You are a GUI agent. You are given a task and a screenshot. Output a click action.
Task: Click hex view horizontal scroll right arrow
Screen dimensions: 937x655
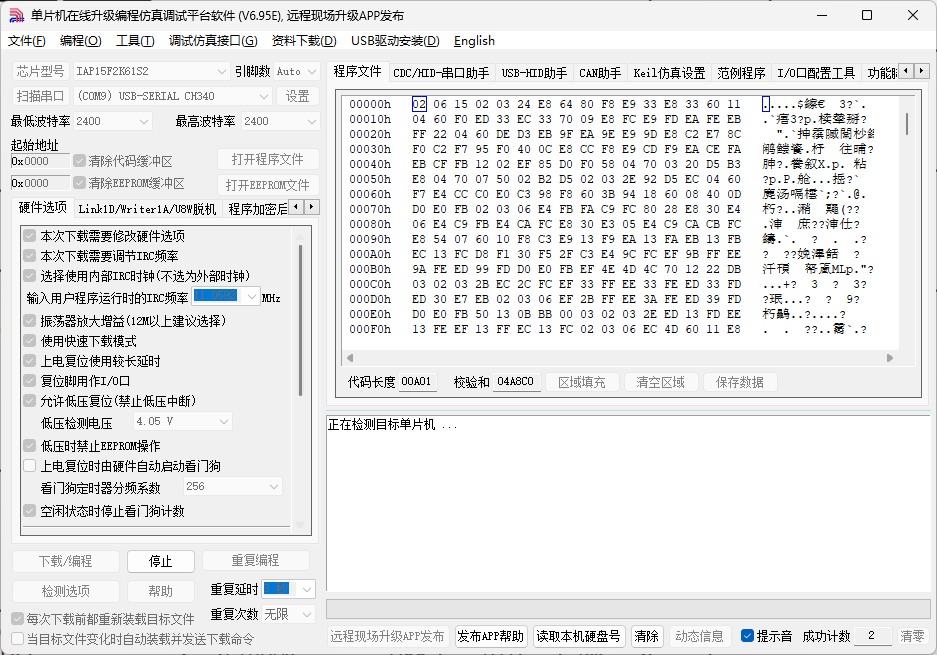tap(890, 358)
